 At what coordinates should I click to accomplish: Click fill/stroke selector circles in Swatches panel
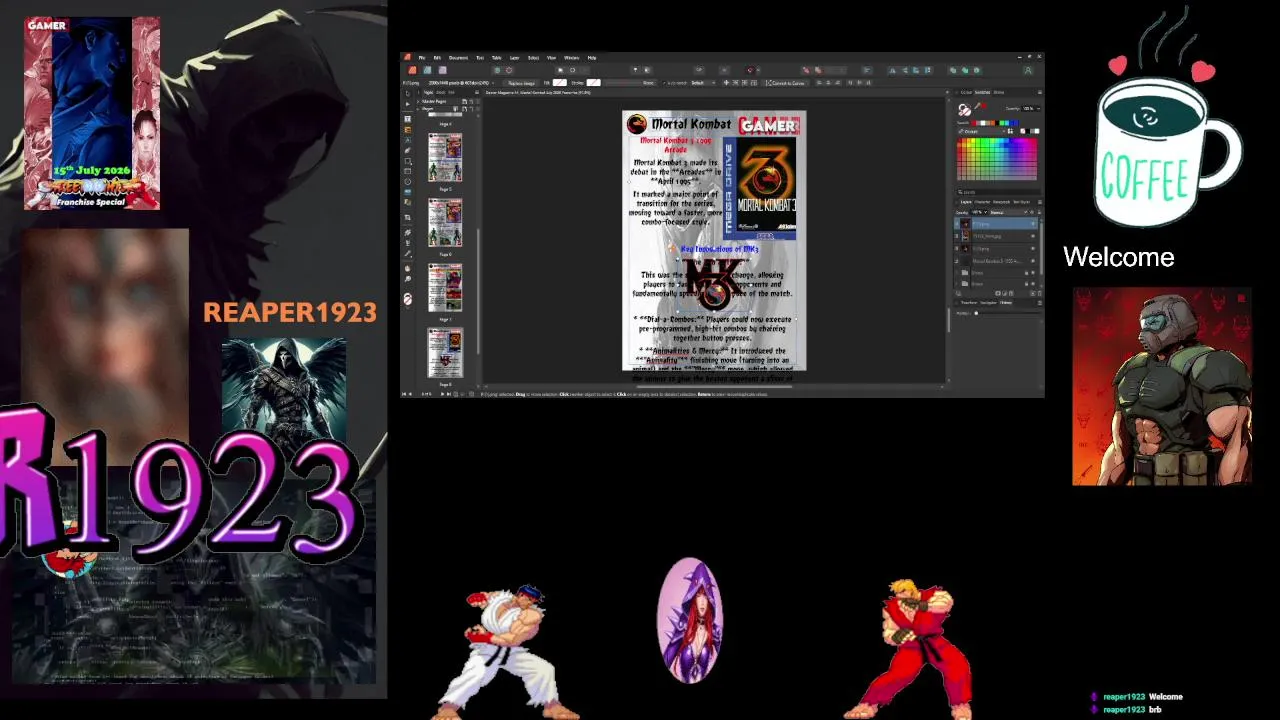[964, 110]
